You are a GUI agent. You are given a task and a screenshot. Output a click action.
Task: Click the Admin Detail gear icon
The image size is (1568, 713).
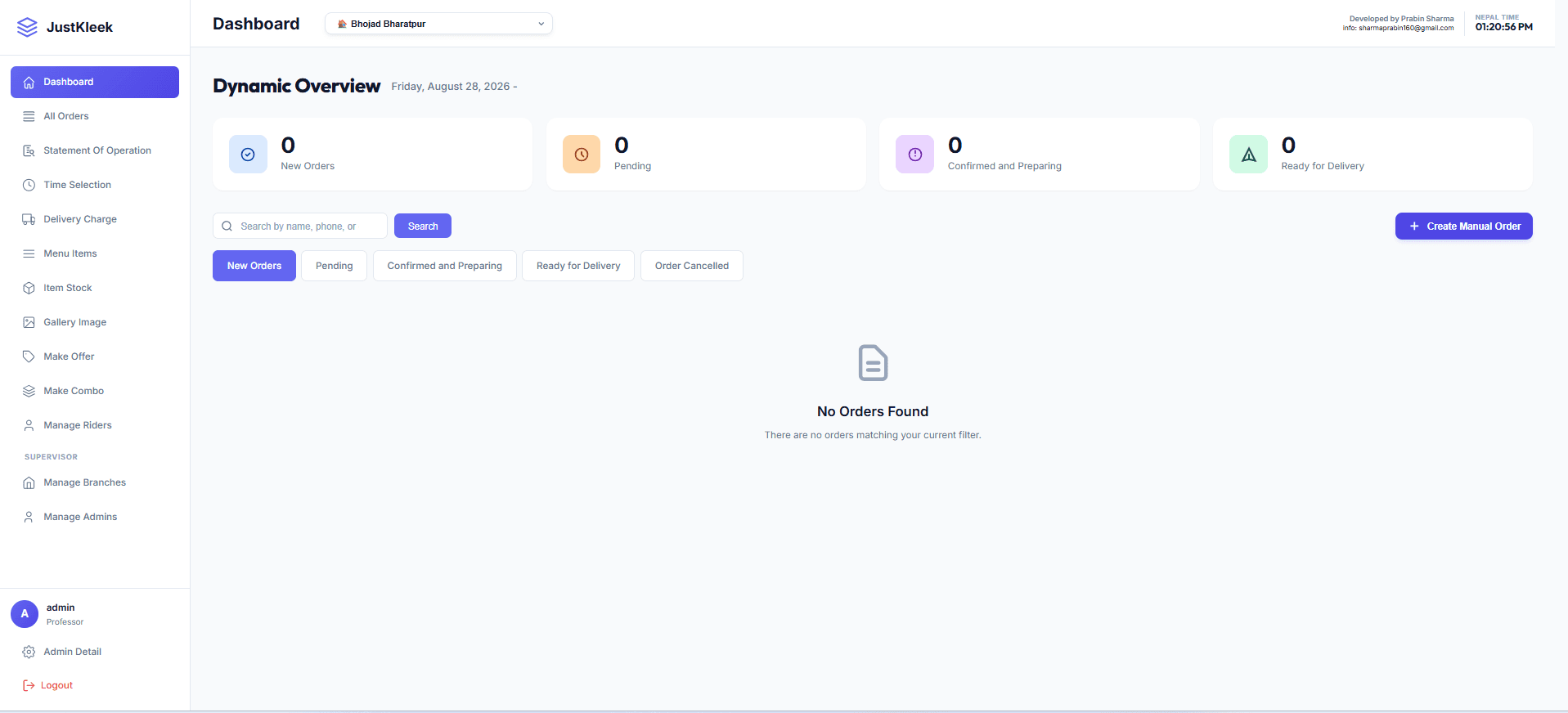click(x=29, y=652)
